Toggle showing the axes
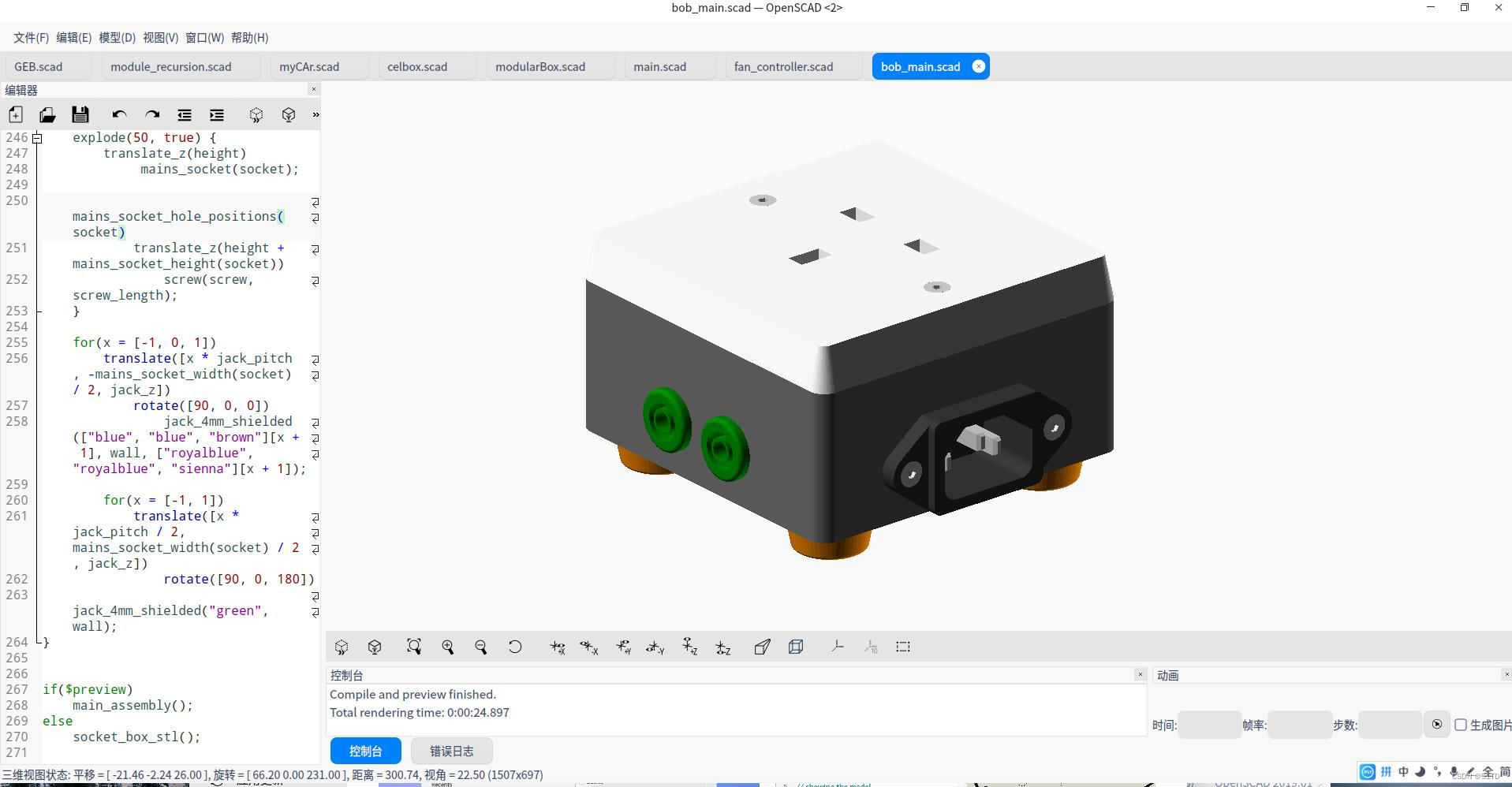 pos(837,647)
